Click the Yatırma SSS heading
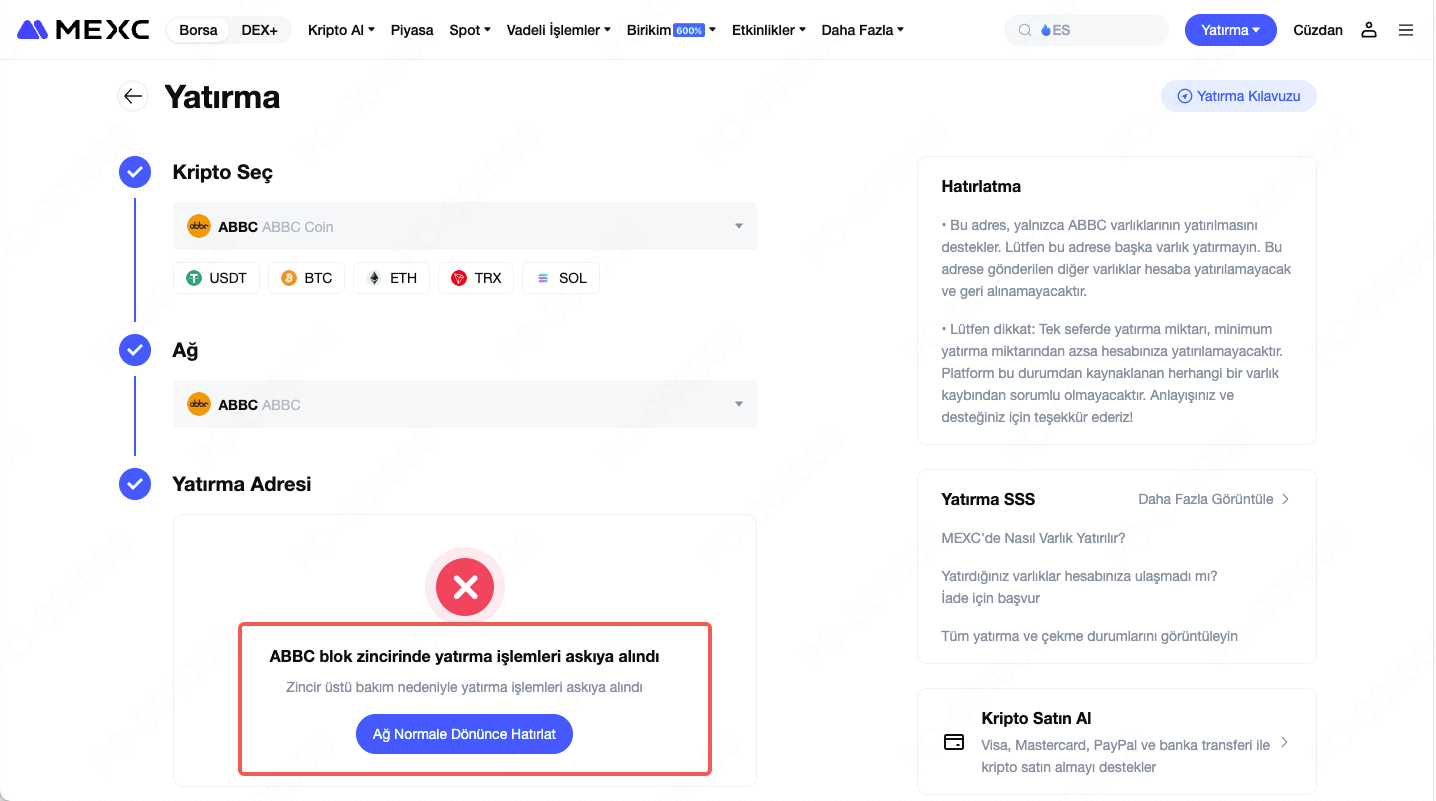 coord(988,499)
